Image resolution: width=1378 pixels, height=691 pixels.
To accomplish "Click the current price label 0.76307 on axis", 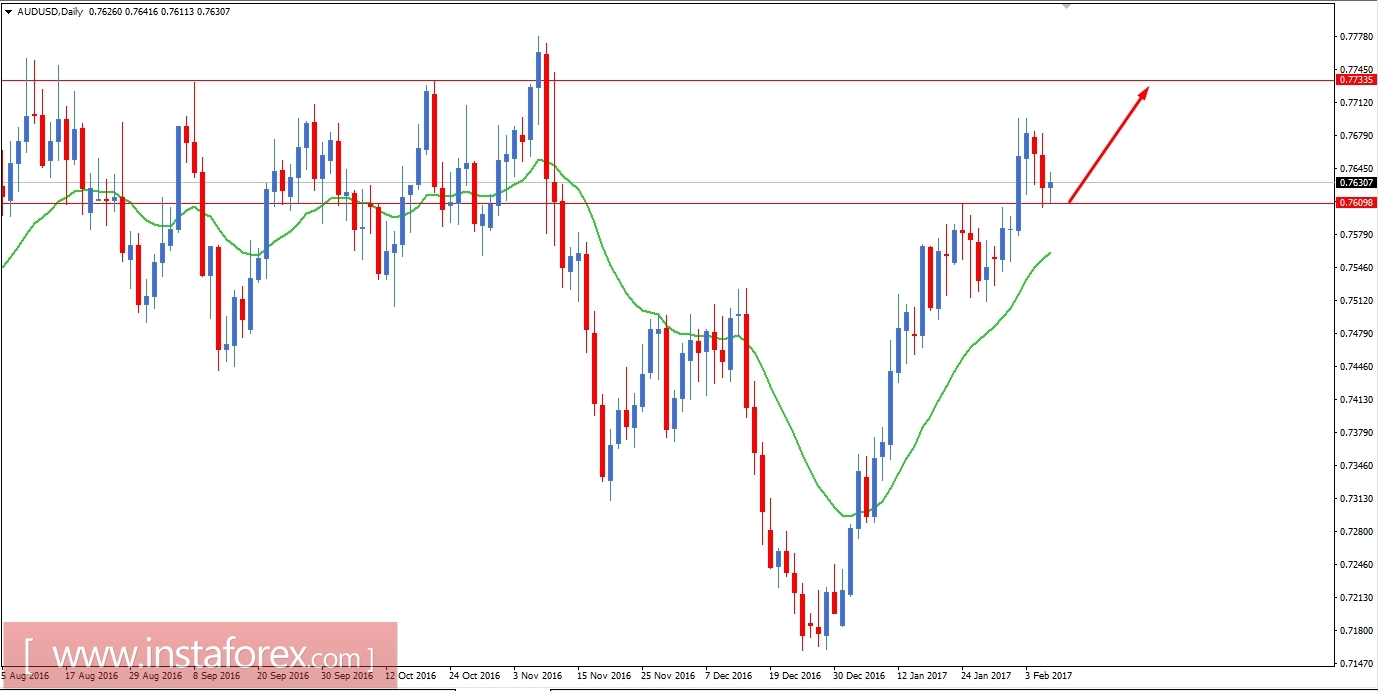I will point(1355,182).
